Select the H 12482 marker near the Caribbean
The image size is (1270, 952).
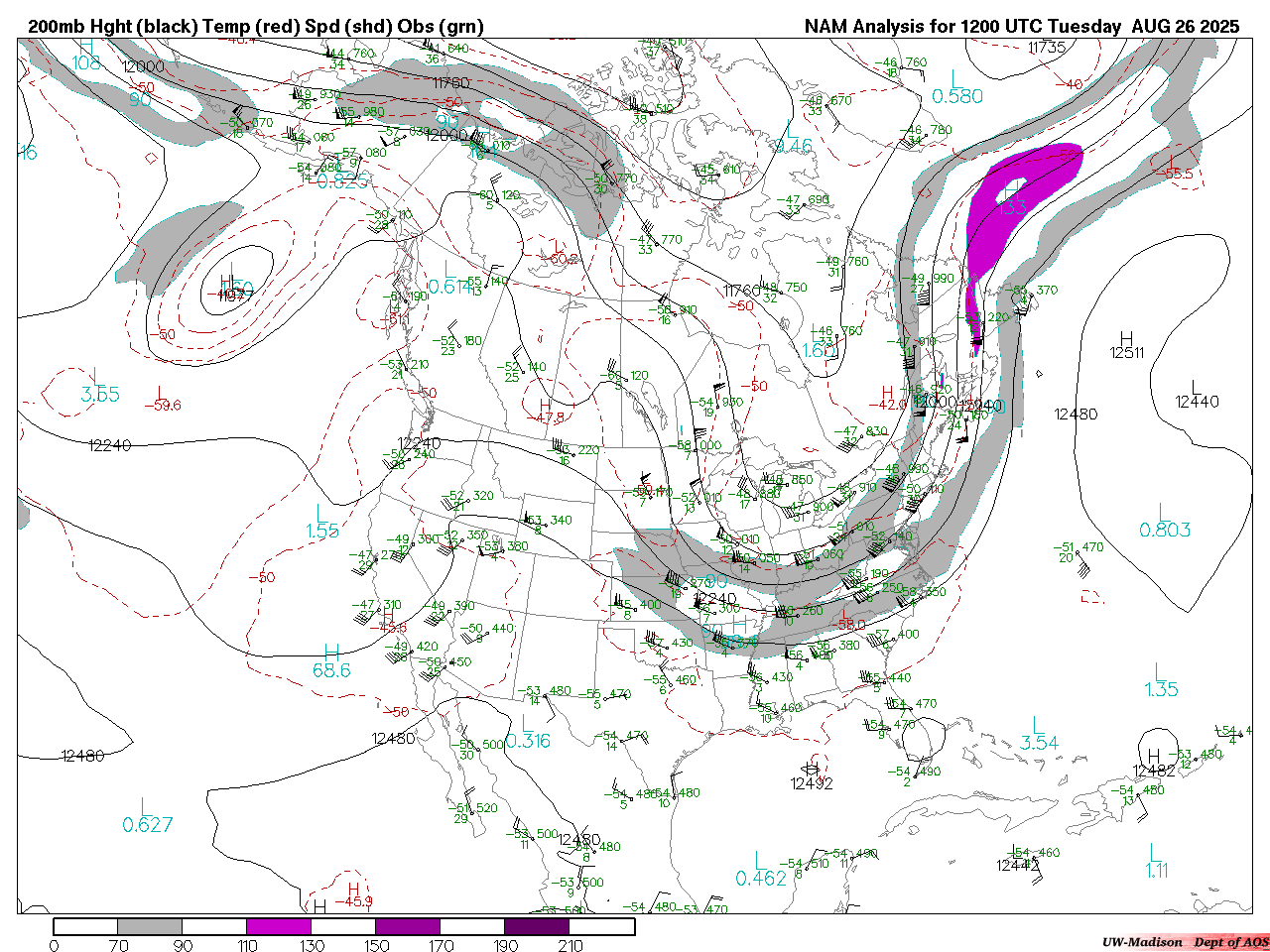tap(1154, 764)
